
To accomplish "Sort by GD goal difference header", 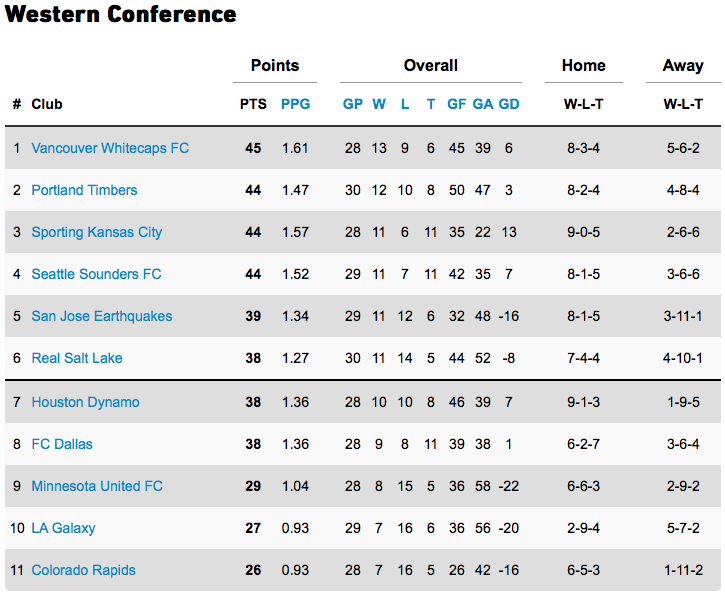I will [509, 104].
